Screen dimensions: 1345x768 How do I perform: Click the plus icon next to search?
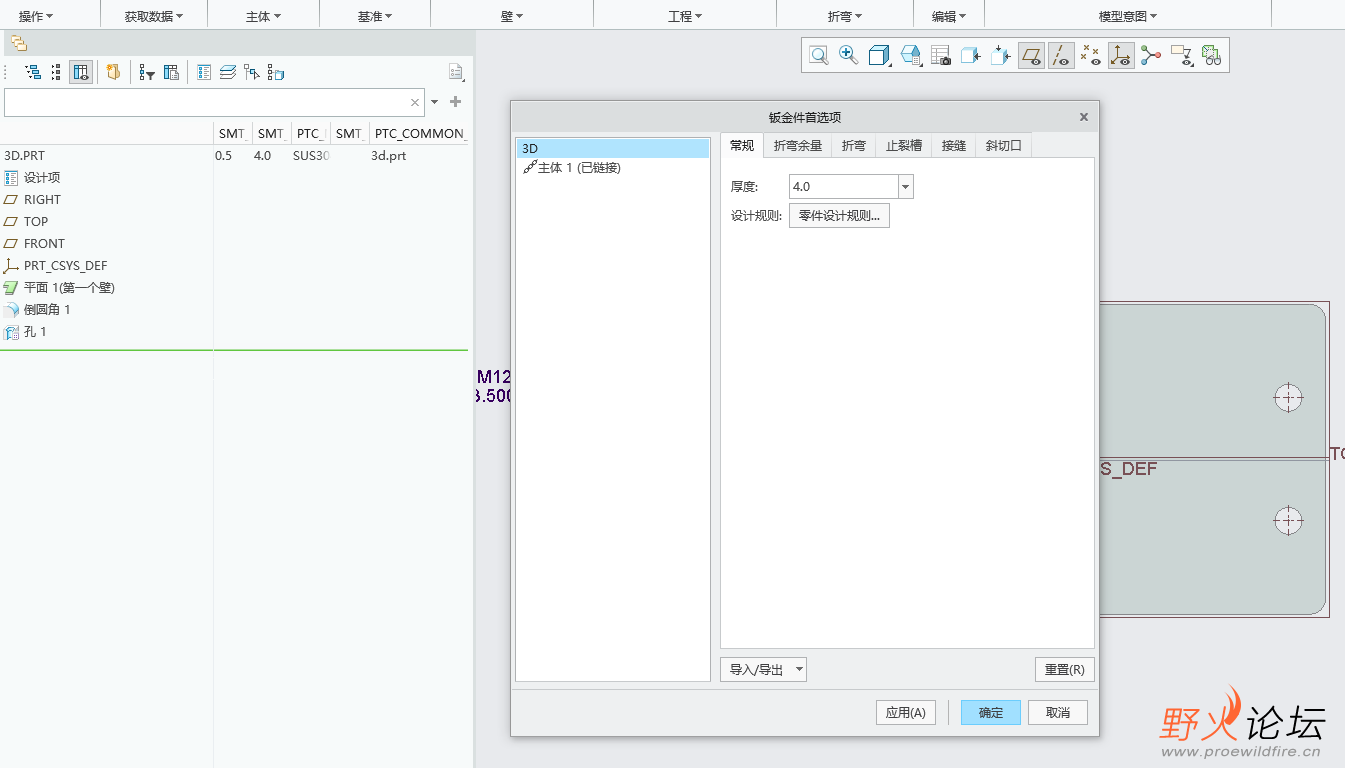[456, 102]
